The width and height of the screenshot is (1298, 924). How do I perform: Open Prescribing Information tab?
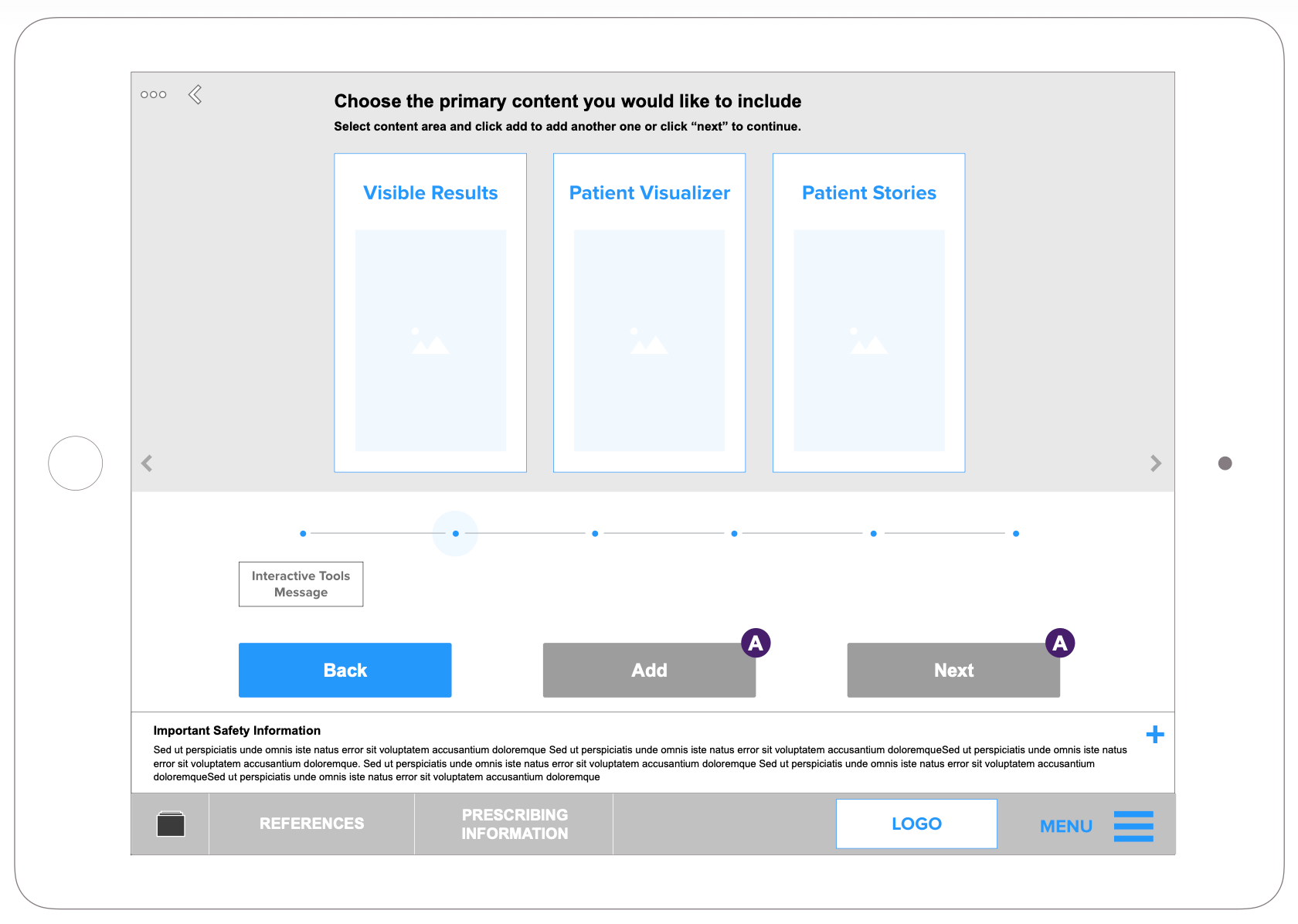514,824
